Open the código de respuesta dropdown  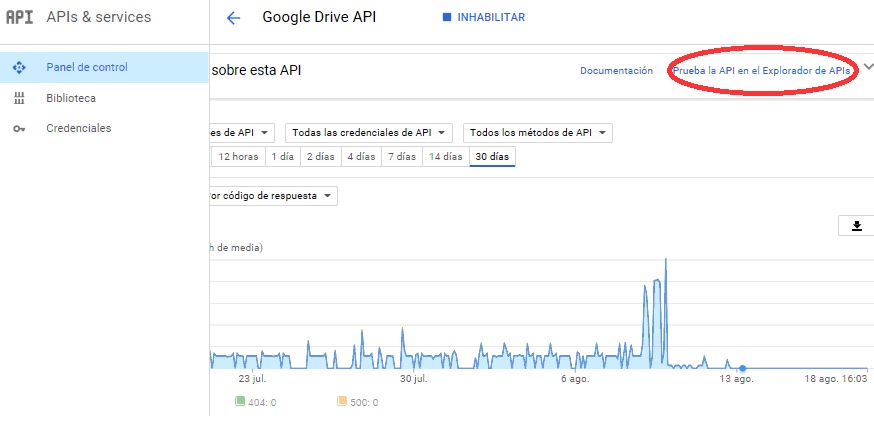click(x=274, y=196)
